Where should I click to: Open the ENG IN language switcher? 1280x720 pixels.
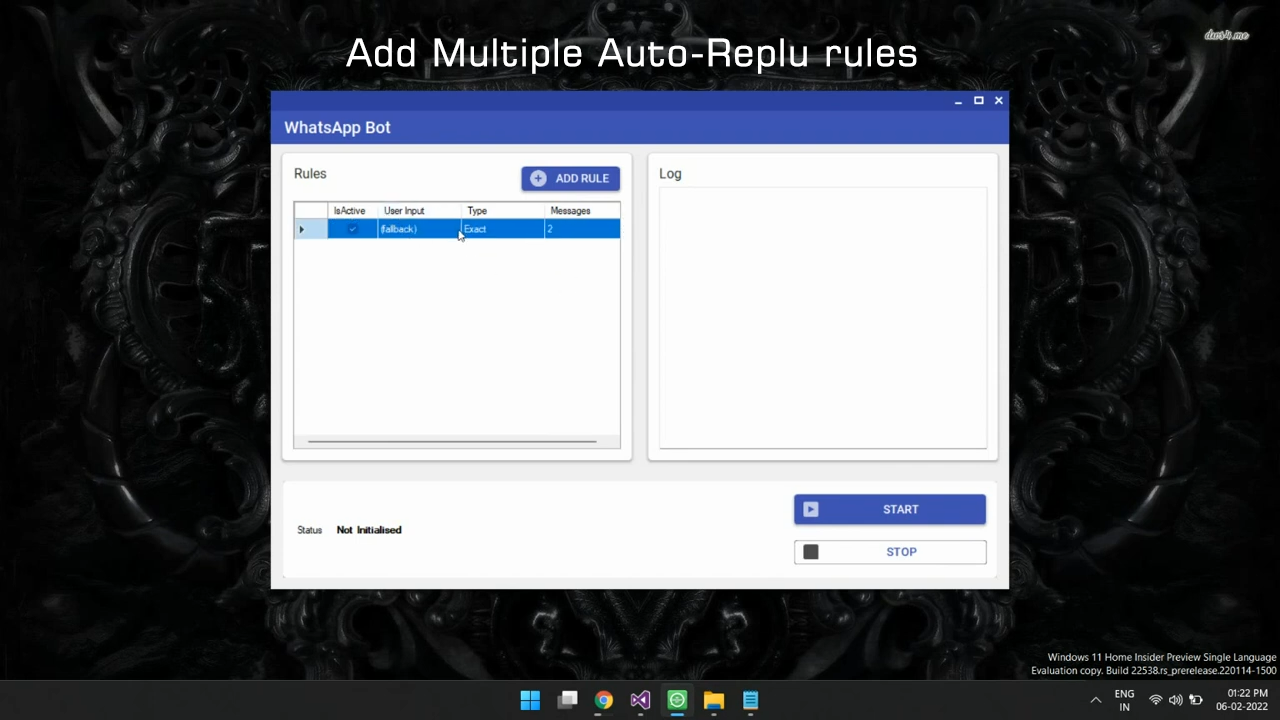pyautogui.click(x=1124, y=700)
